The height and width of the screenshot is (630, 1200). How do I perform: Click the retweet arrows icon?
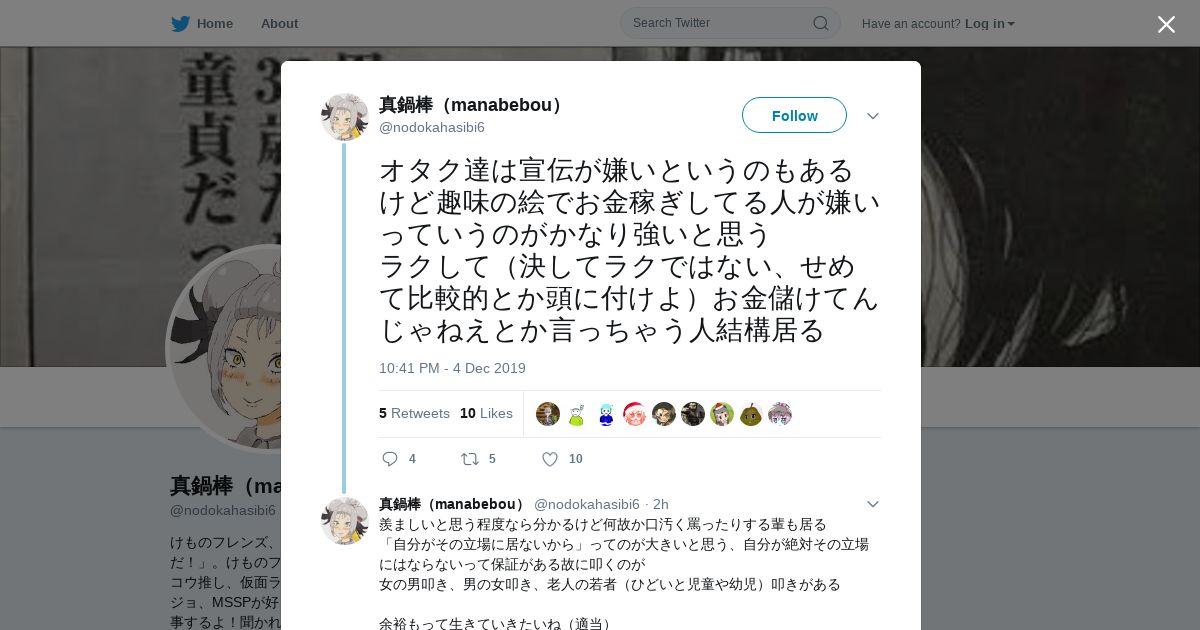(x=469, y=459)
